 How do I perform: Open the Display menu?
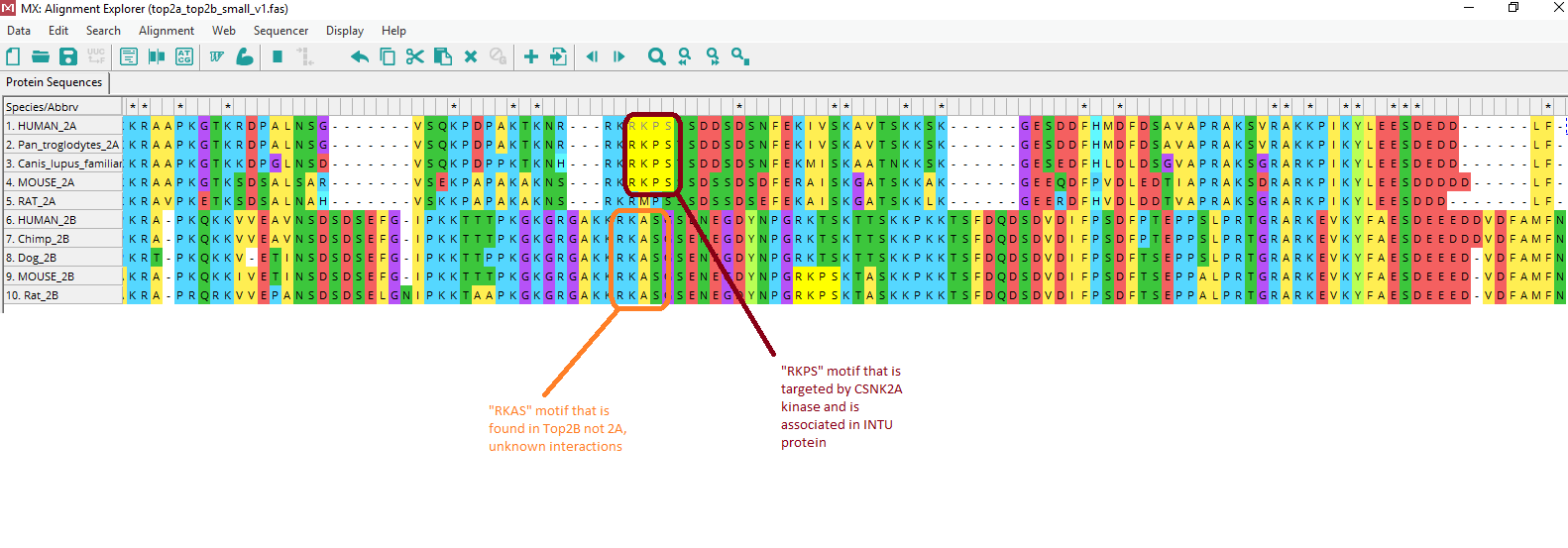345,31
